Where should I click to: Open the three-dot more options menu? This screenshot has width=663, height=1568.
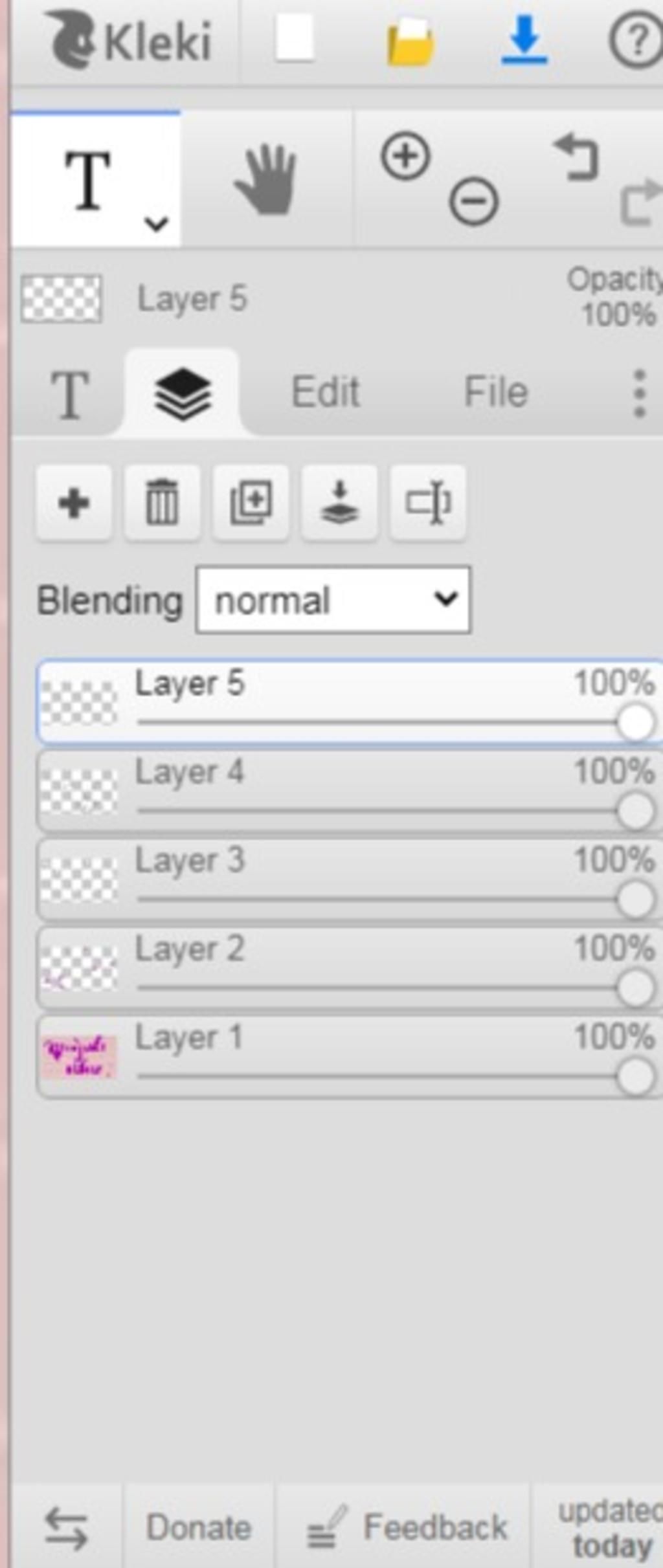(639, 393)
